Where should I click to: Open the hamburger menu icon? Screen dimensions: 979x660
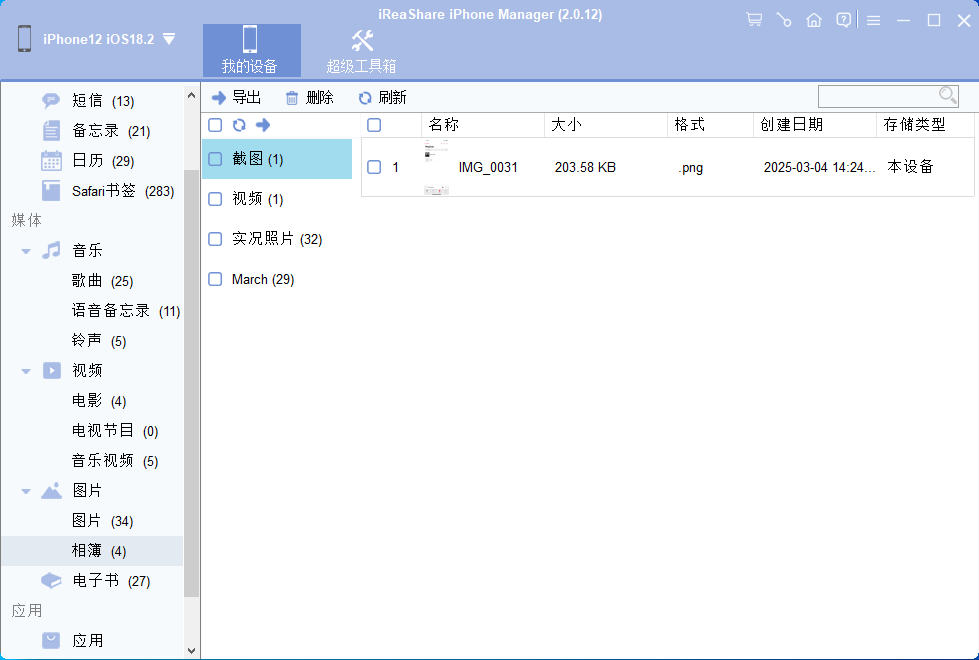pyautogui.click(x=873, y=21)
